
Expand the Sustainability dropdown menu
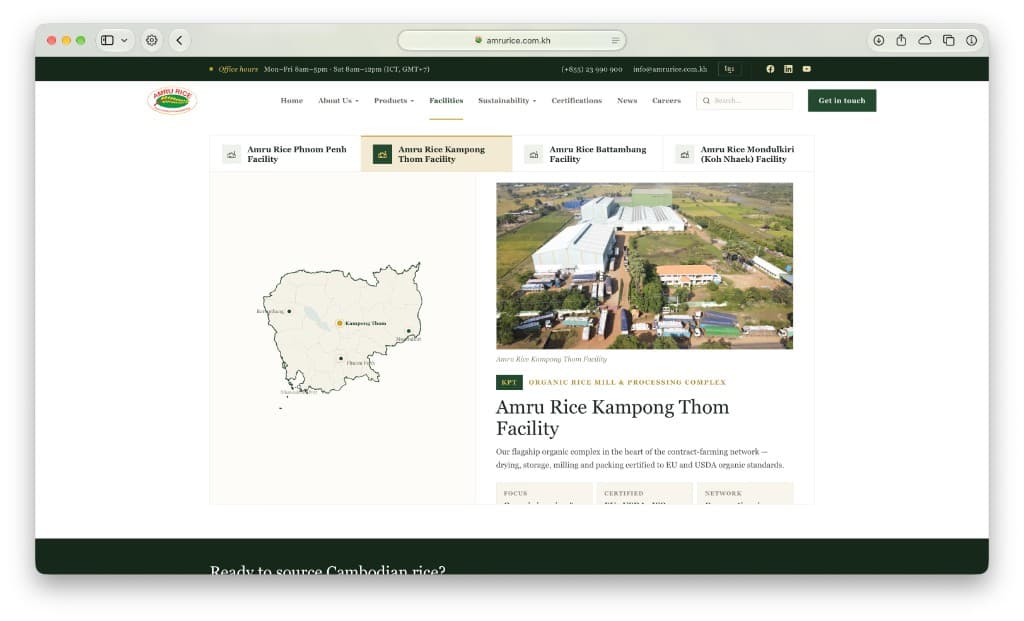(x=507, y=101)
